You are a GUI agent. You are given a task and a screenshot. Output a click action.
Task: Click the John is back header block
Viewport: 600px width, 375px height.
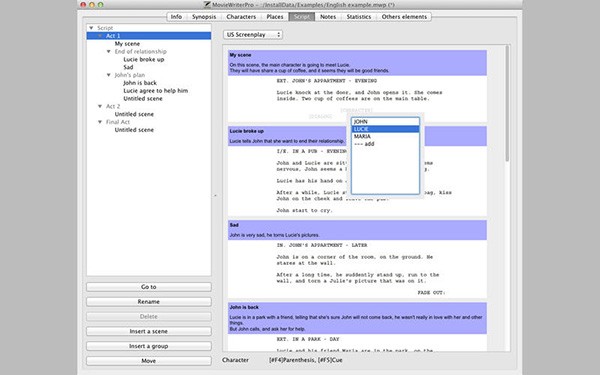tap(357, 318)
